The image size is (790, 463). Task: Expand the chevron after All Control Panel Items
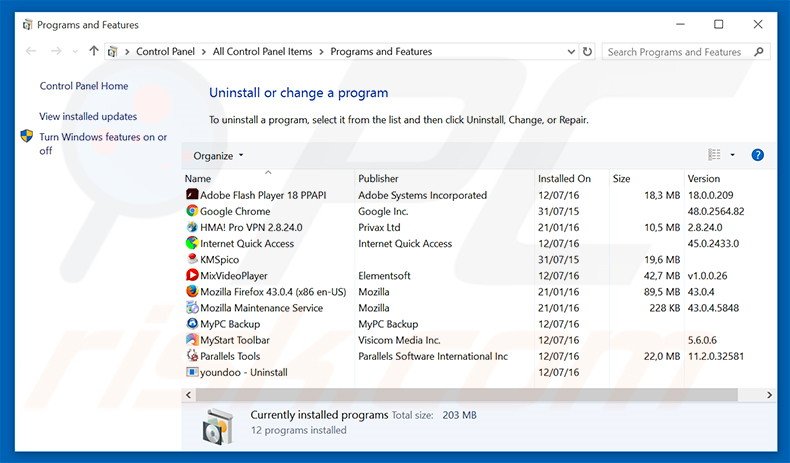click(321, 51)
